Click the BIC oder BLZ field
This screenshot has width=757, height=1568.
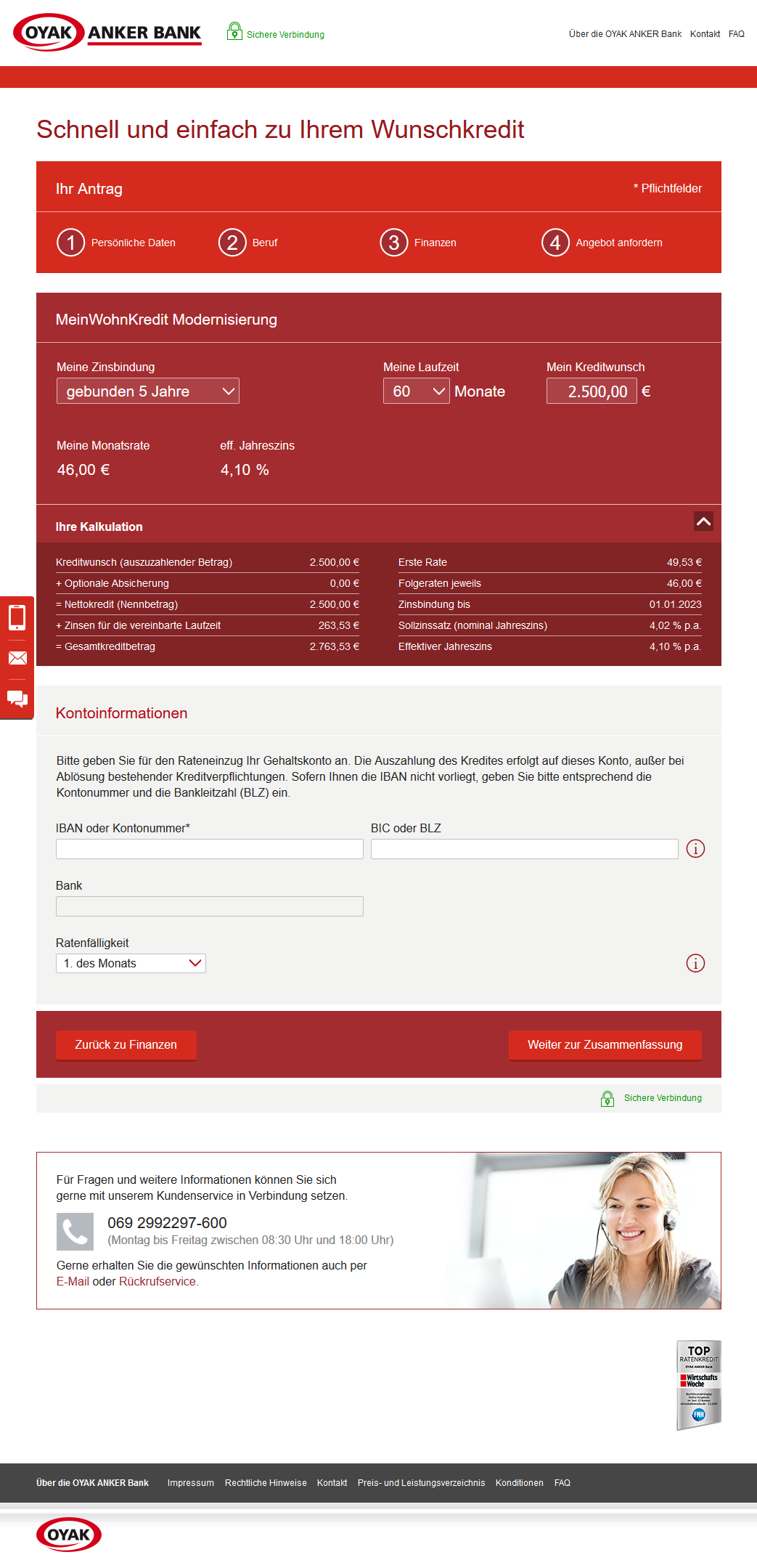click(x=525, y=849)
